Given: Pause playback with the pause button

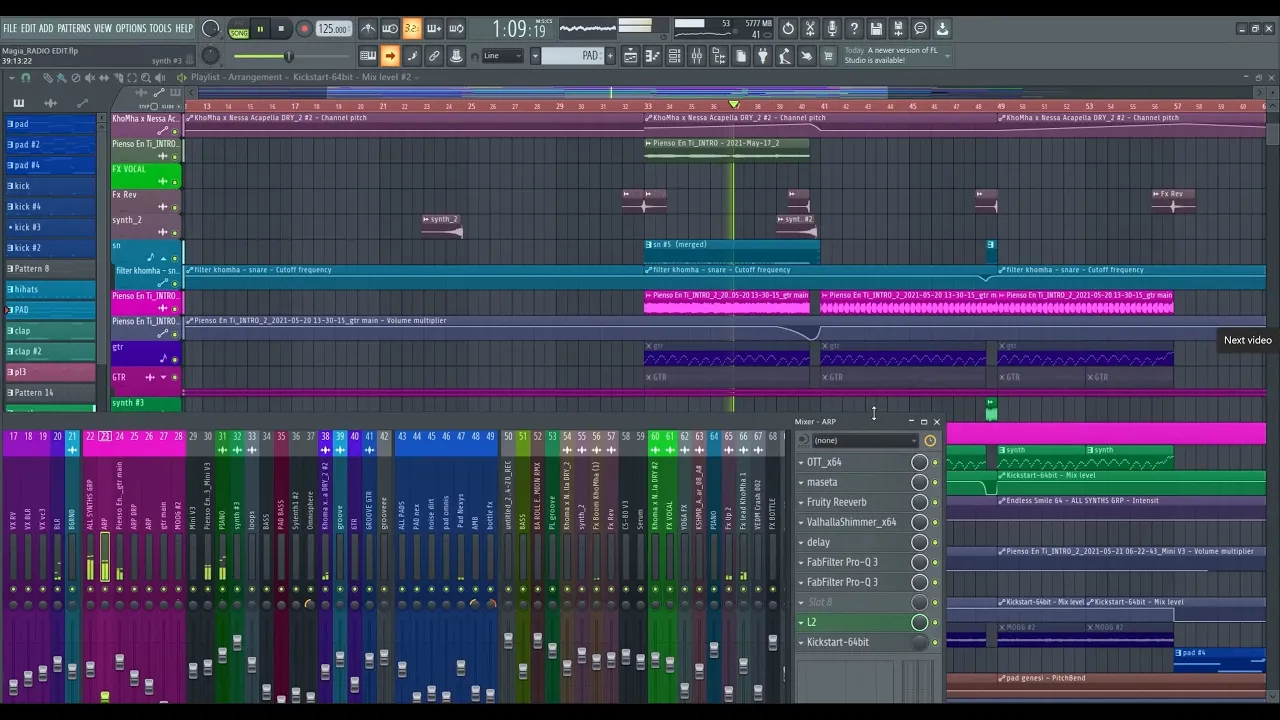Looking at the screenshot, I should click(x=260, y=29).
